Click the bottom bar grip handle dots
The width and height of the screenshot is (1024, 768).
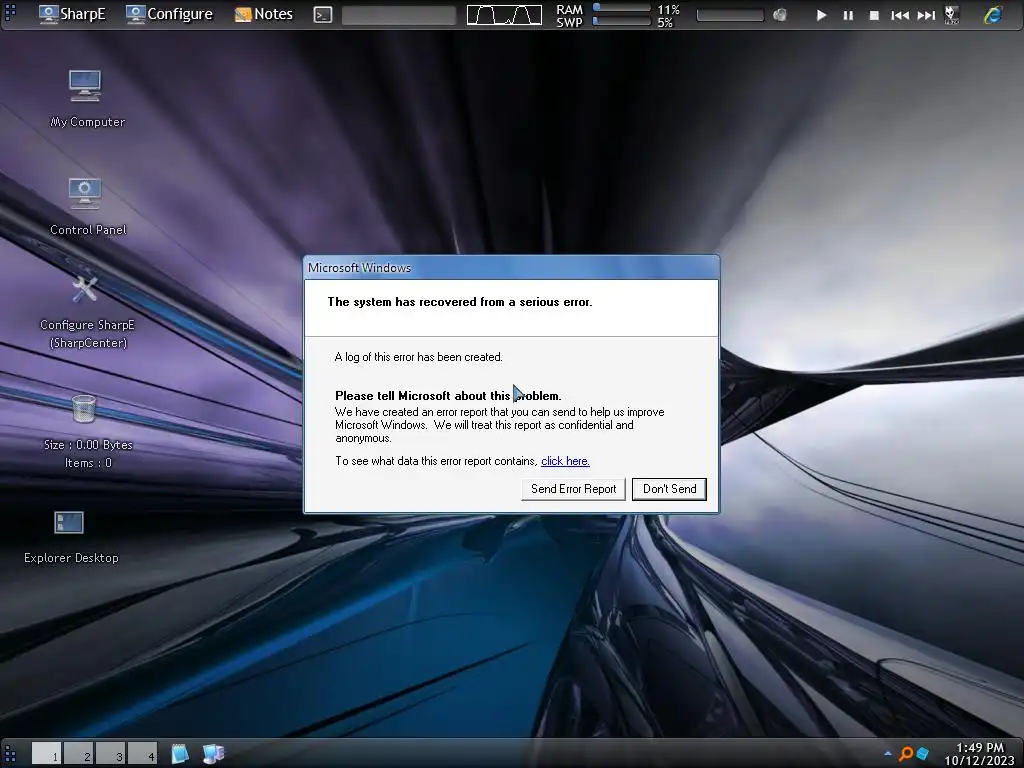(x=10, y=753)
